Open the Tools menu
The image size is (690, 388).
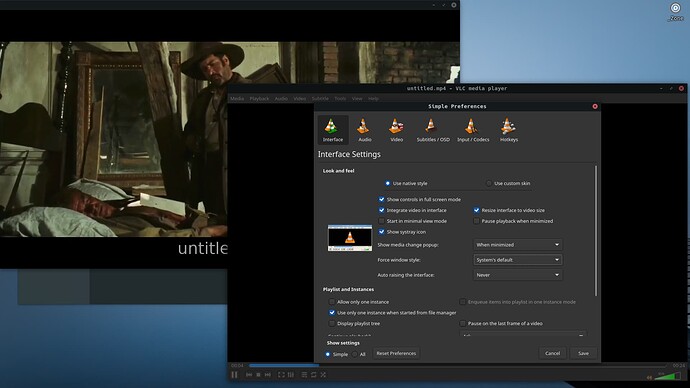(x=340, y=99)
